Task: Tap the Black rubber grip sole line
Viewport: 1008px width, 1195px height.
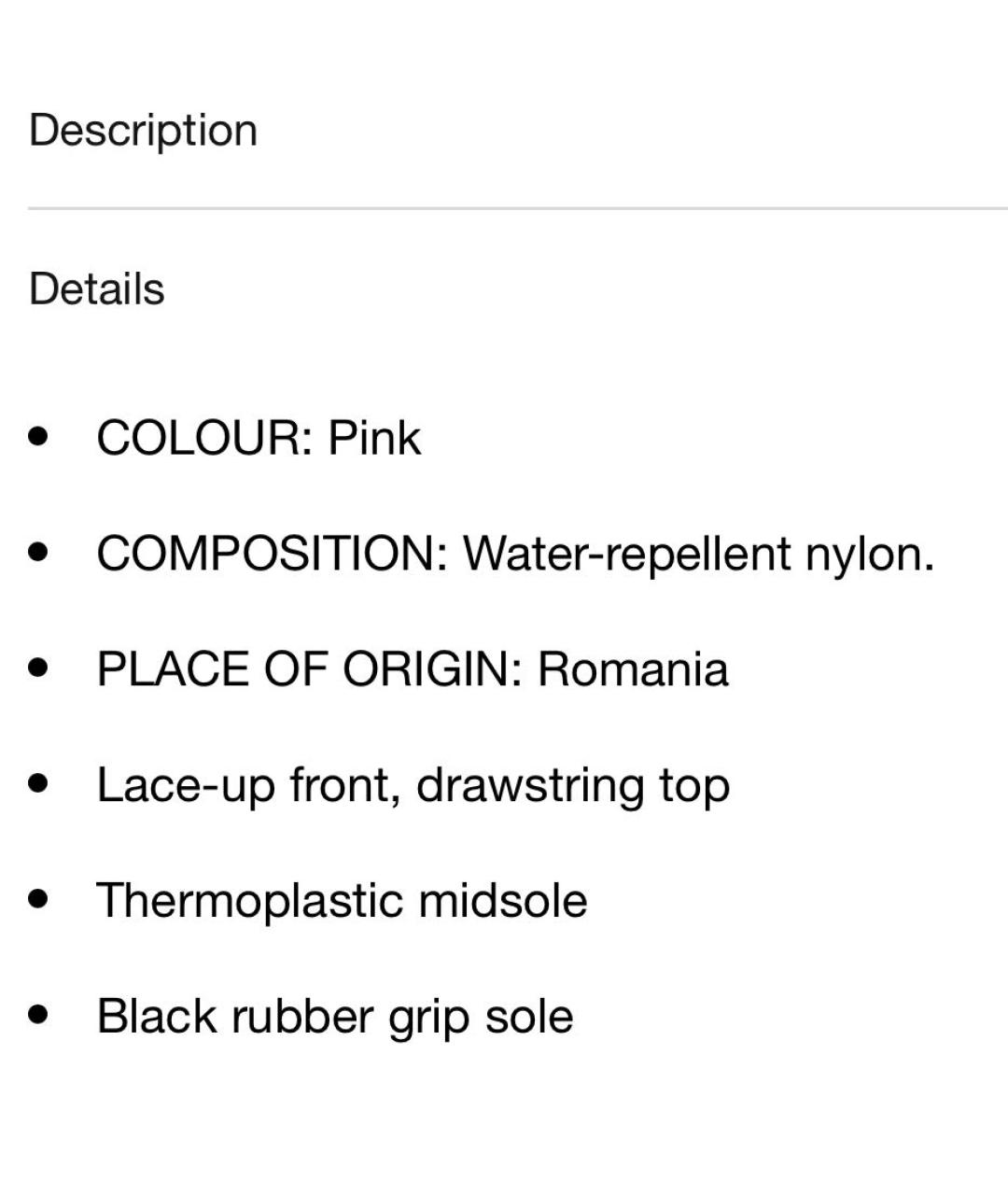Action: [335, 1017]
